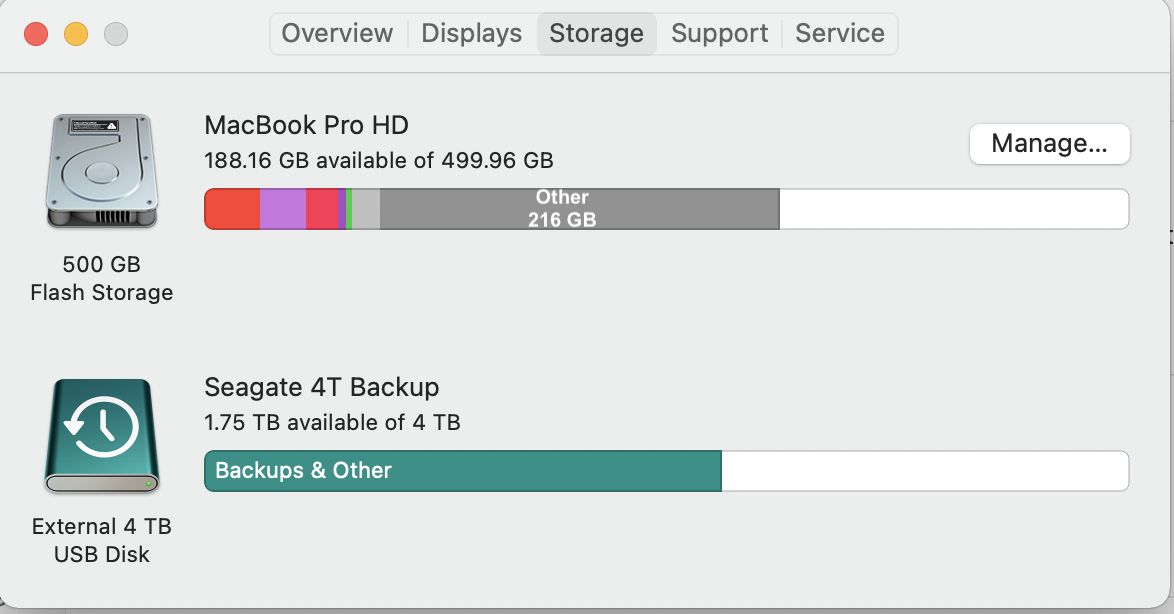
Task: Go to the Support tab
Action: [x=720, y=33]
